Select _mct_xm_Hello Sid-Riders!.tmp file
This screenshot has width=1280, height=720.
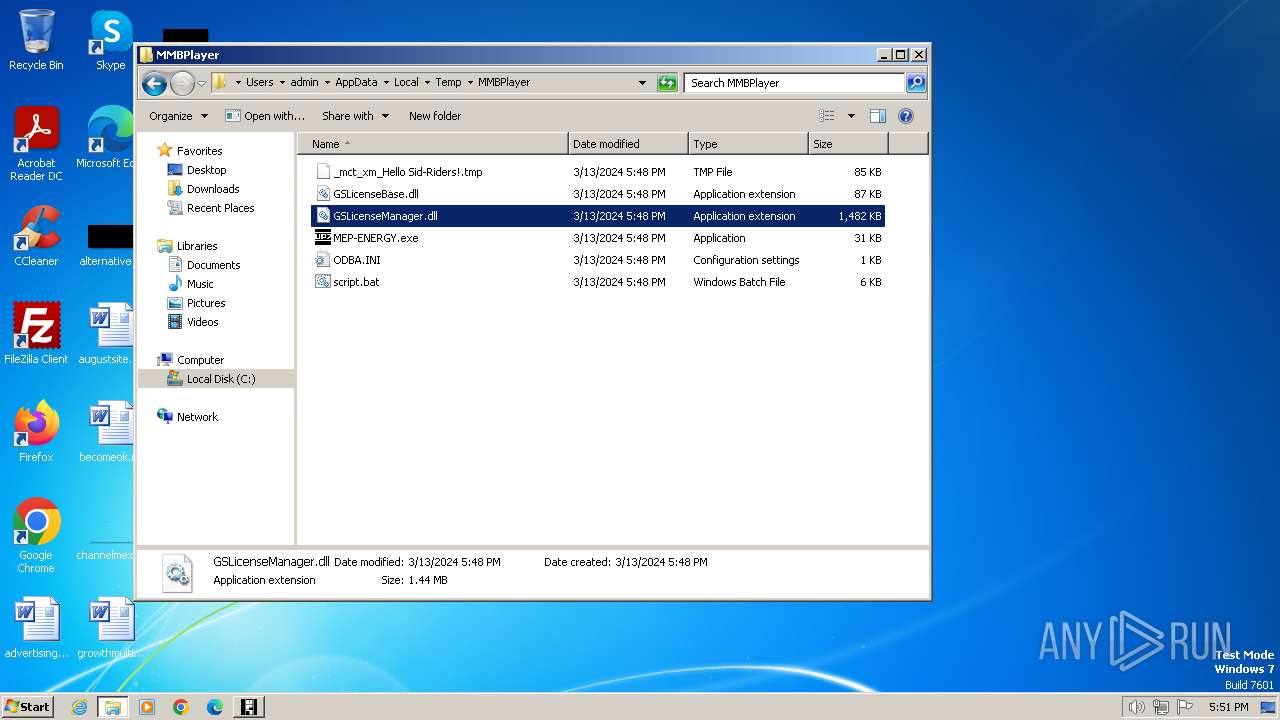tap(598, 172)
